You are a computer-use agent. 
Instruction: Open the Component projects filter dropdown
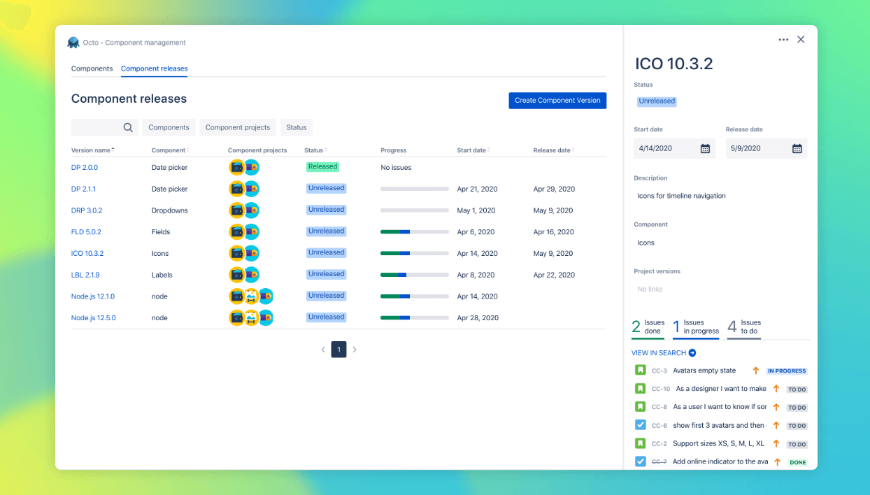237,128
